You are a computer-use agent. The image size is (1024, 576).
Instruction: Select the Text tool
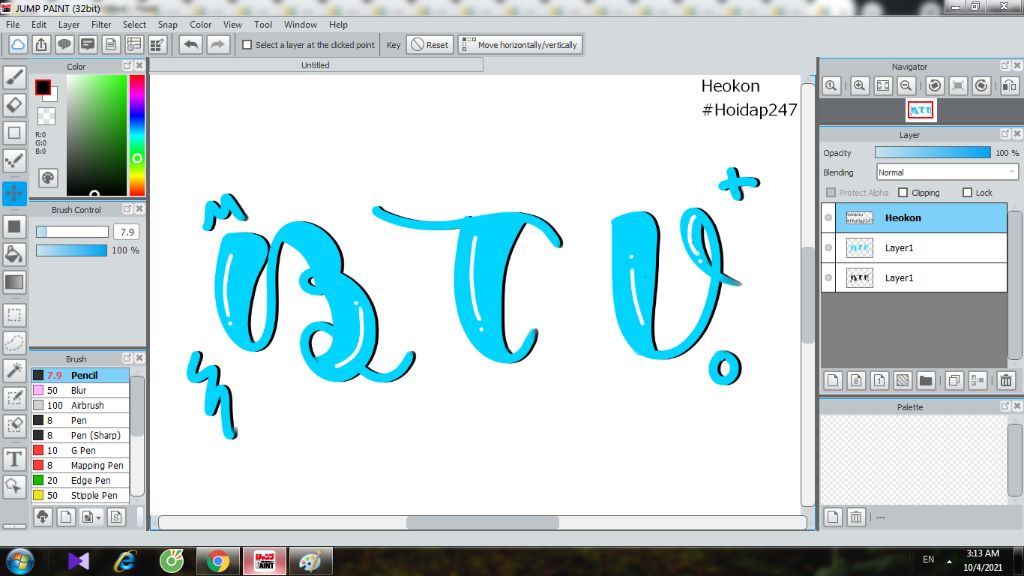(x=14, y=458)
